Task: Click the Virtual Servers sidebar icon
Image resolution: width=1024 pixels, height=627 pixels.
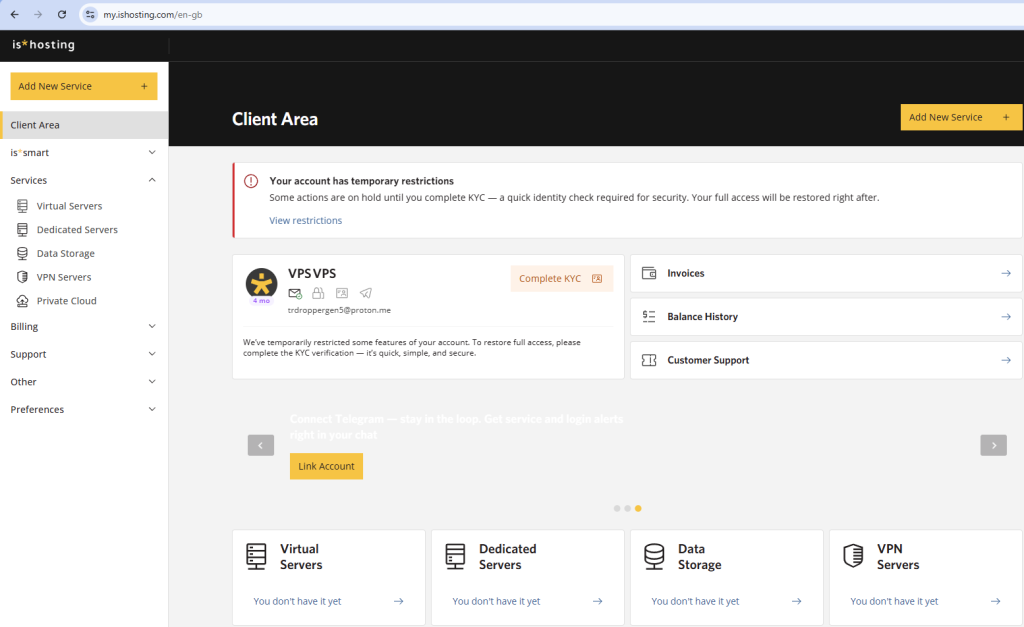Action: click(x=22, y=206)
